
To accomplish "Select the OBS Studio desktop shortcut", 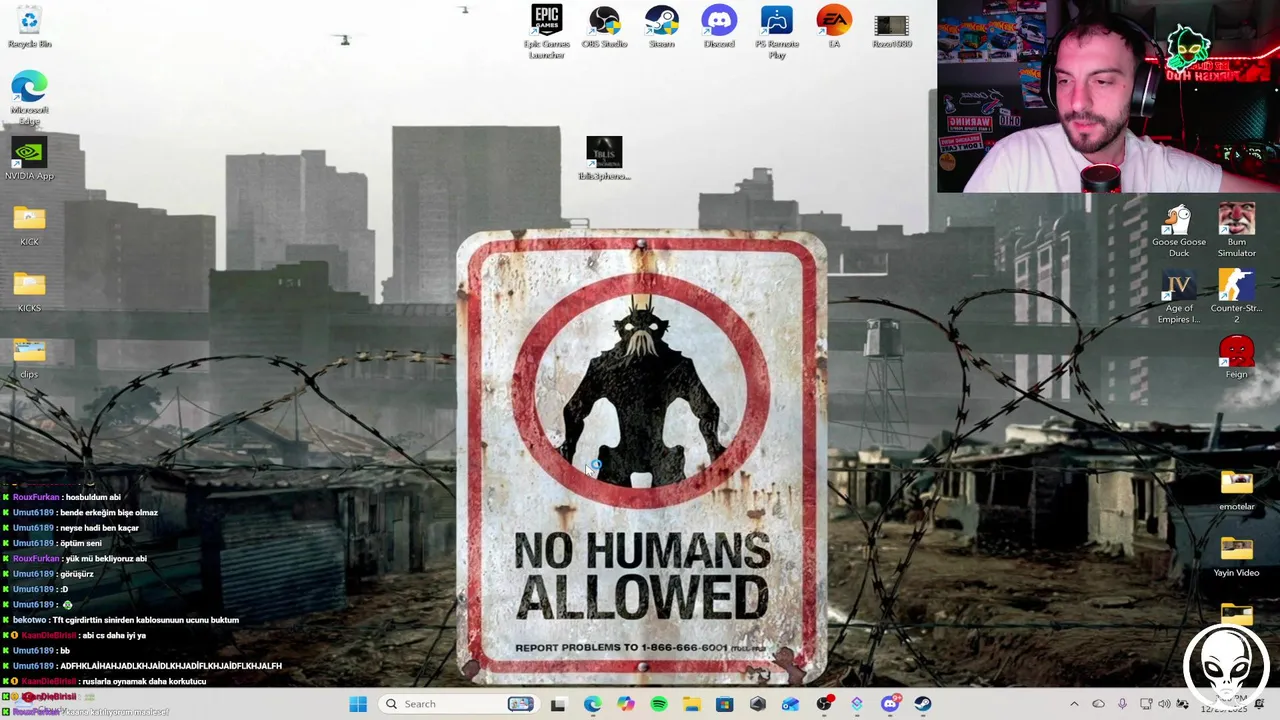I will click(x=604, y=27).
